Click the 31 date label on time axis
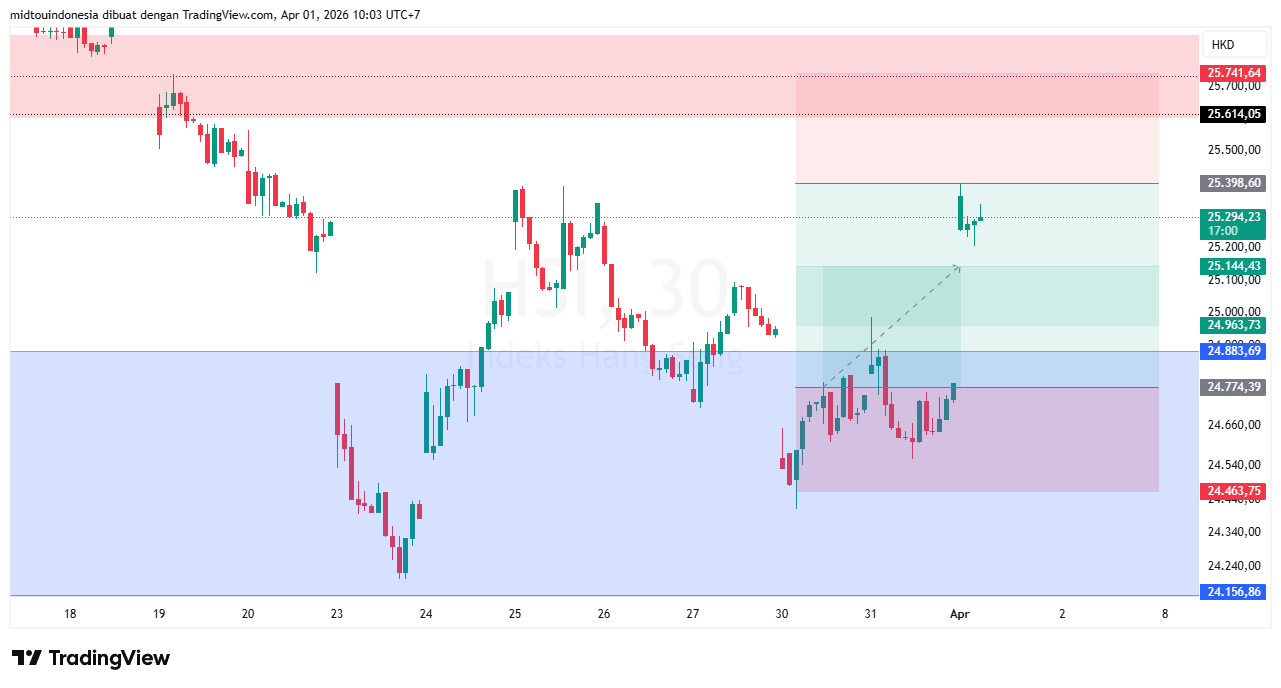 point(870,614)
